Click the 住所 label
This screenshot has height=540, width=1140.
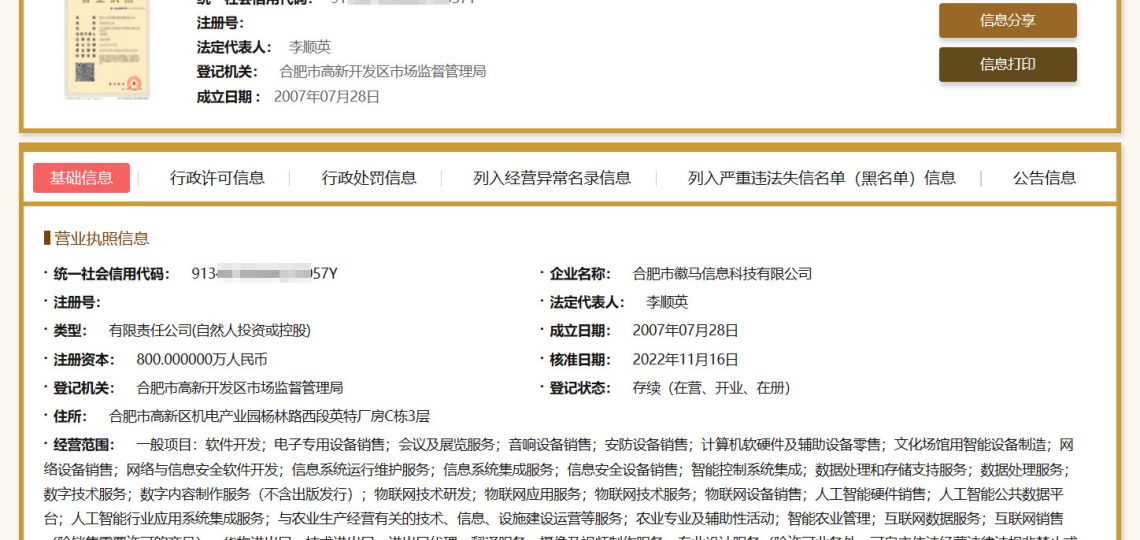coord(70,416)
